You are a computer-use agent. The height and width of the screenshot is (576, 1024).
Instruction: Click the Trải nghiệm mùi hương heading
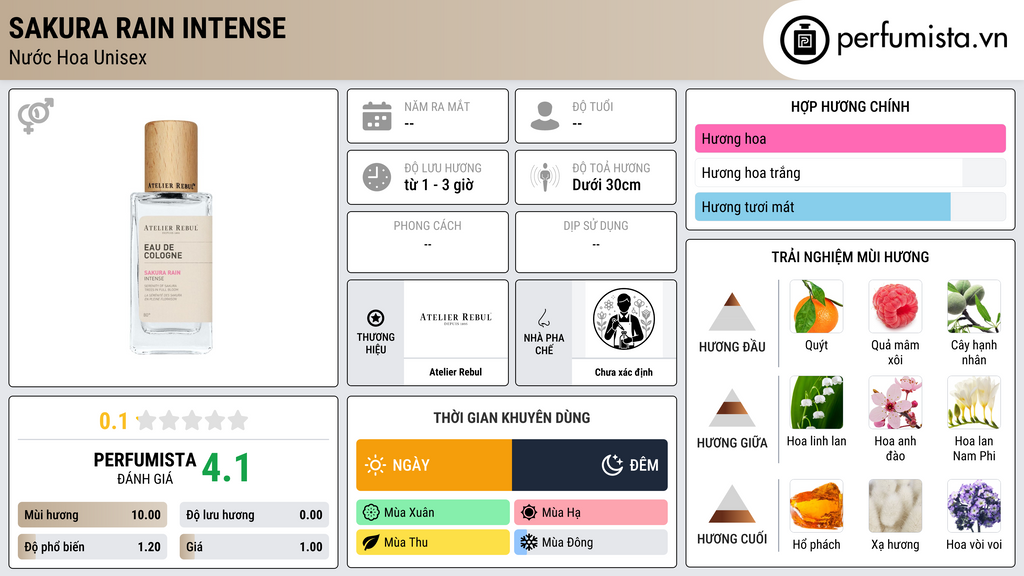coord(850,257)
